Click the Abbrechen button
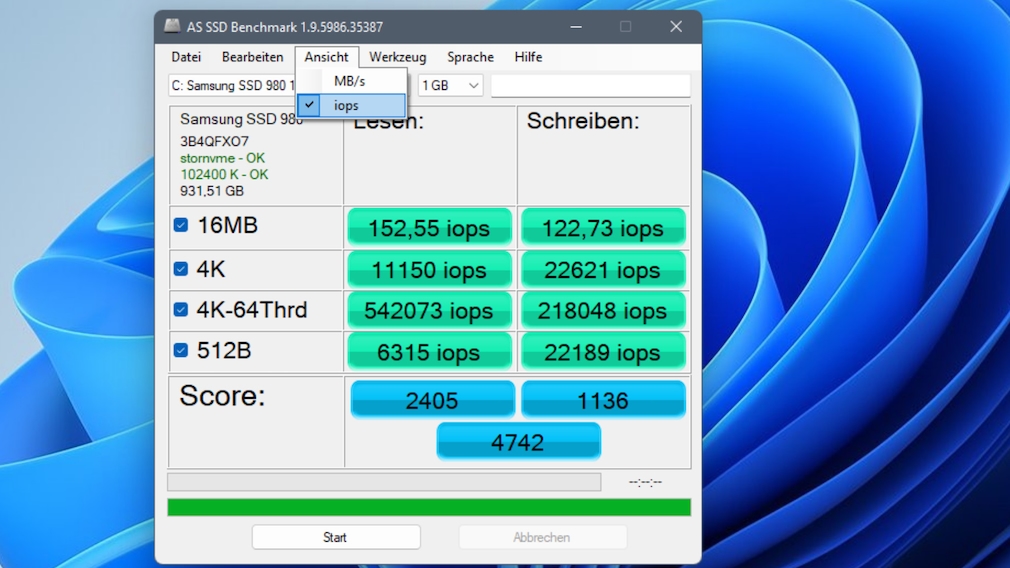The width and height of the screenshot is (1010, 568). click(x=542, y=537)
